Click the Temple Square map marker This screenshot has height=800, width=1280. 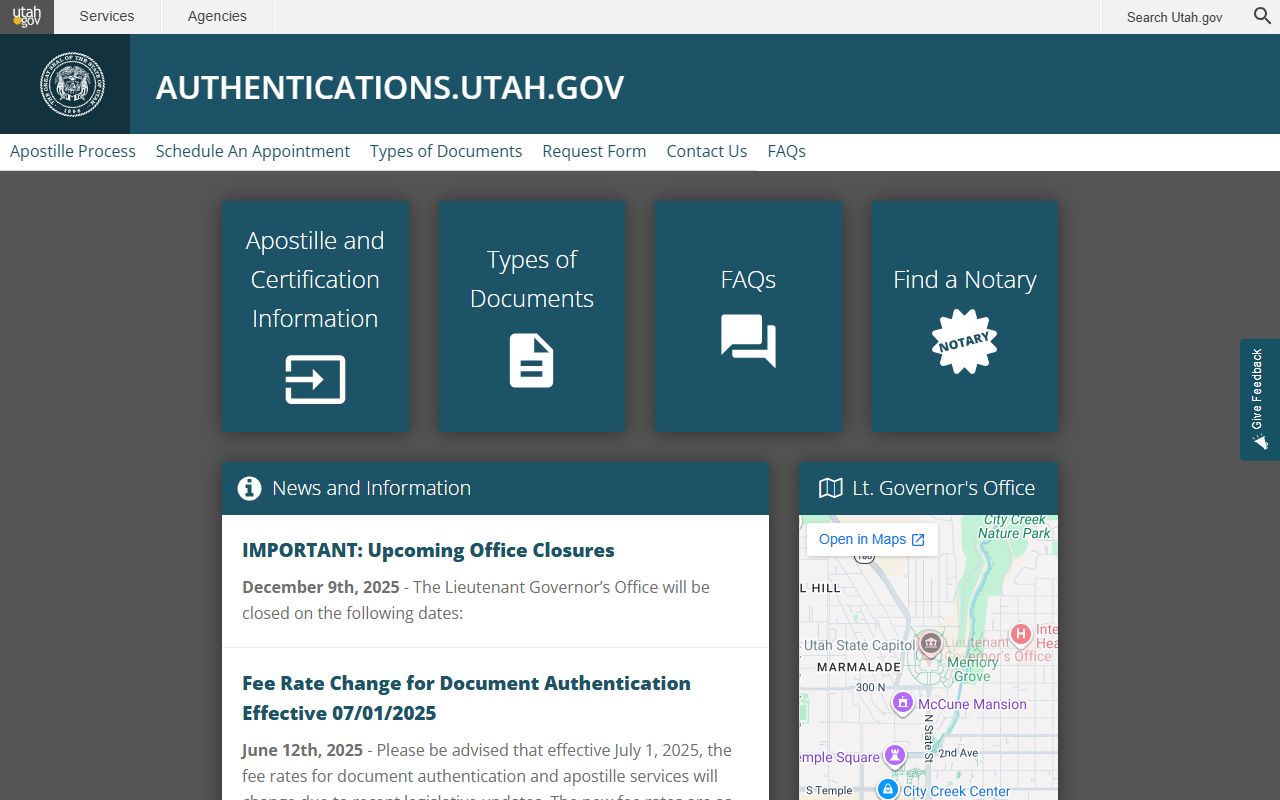point(895,755)
